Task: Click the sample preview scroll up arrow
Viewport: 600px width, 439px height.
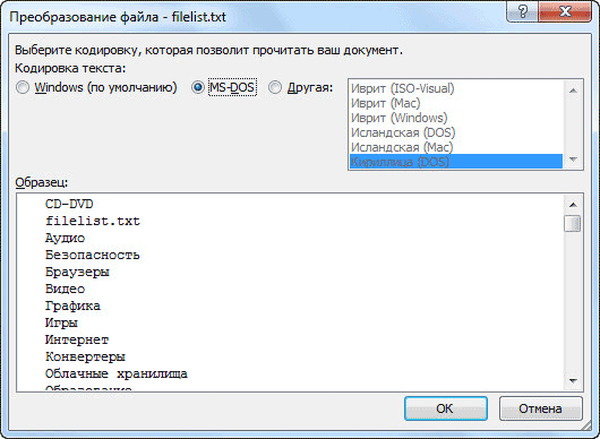Action: (x=572, y=203)
